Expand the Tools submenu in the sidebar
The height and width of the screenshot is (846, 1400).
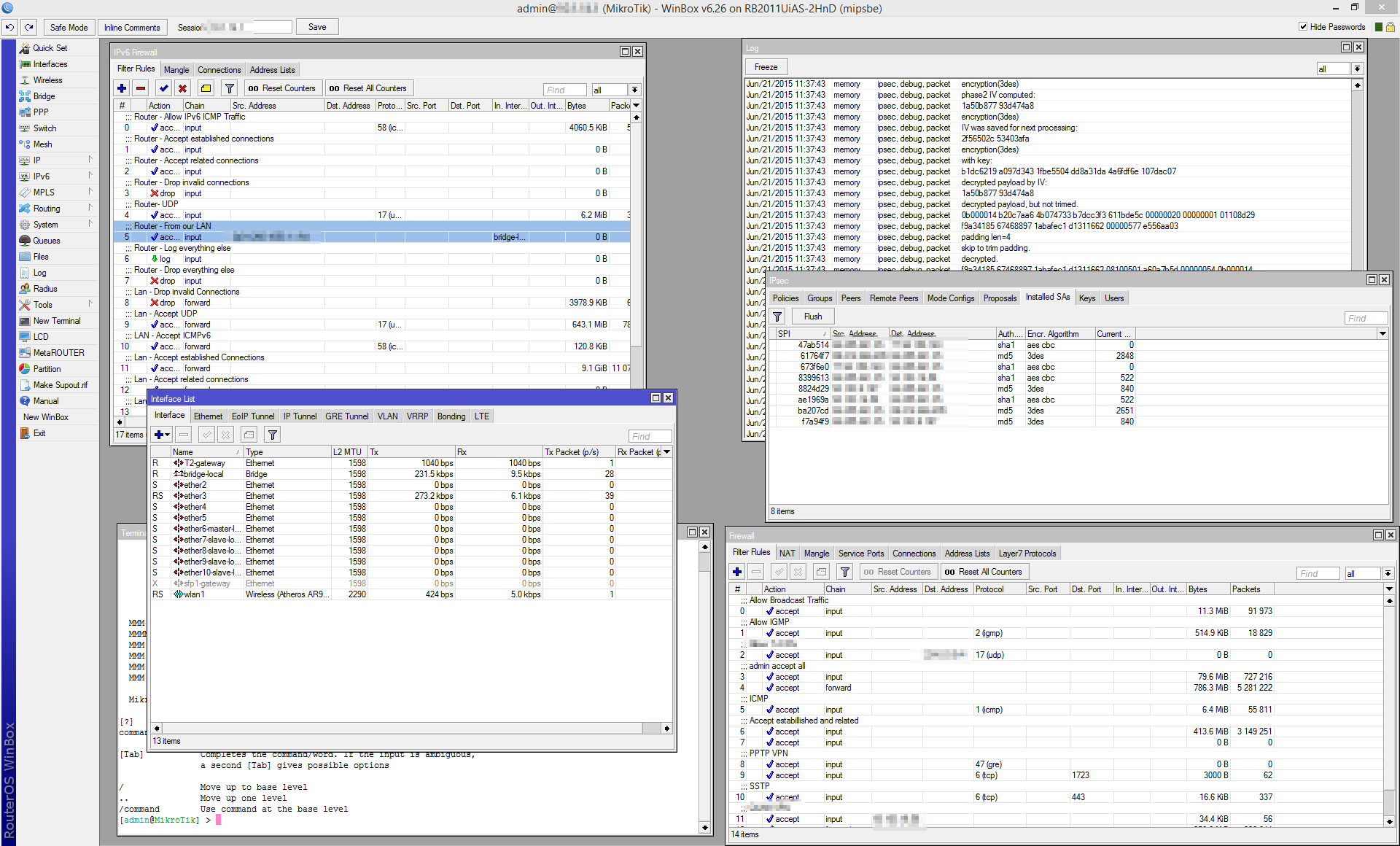[90, 303]
